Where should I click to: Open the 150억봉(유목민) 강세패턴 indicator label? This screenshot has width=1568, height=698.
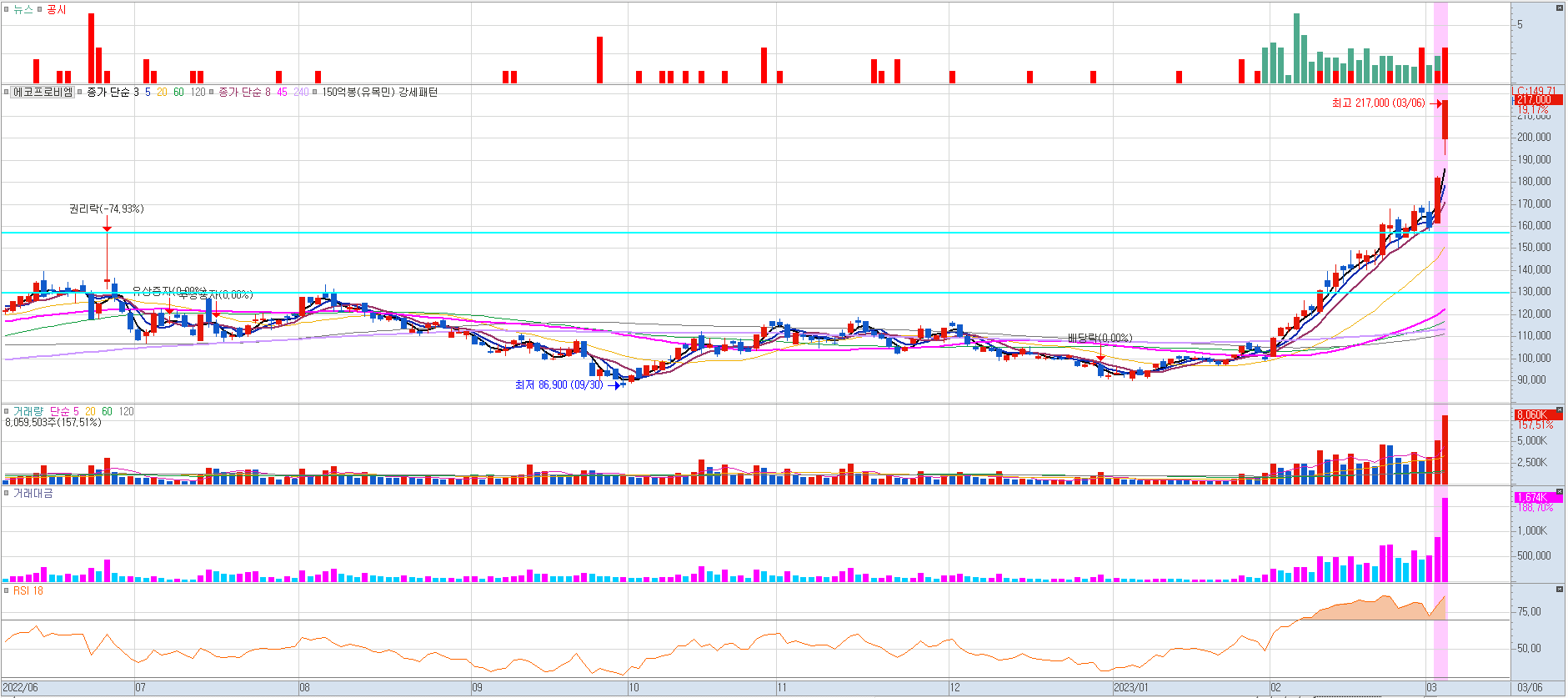[379, 92]
